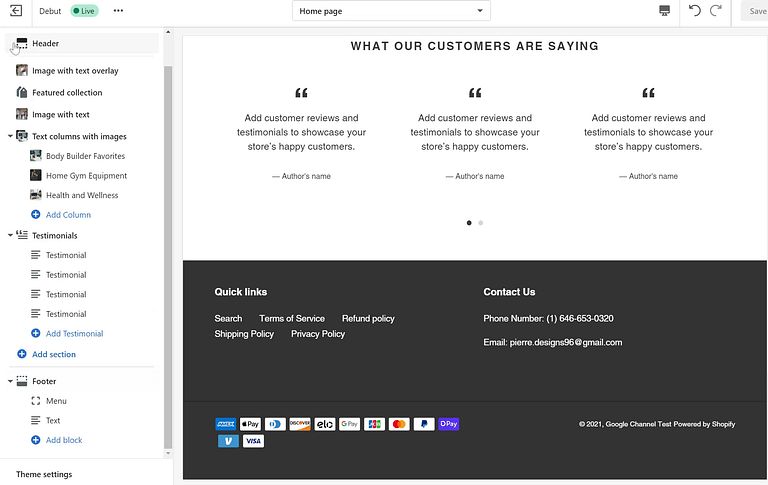Click the Powered by Shopify link

[x=704, y=424]
